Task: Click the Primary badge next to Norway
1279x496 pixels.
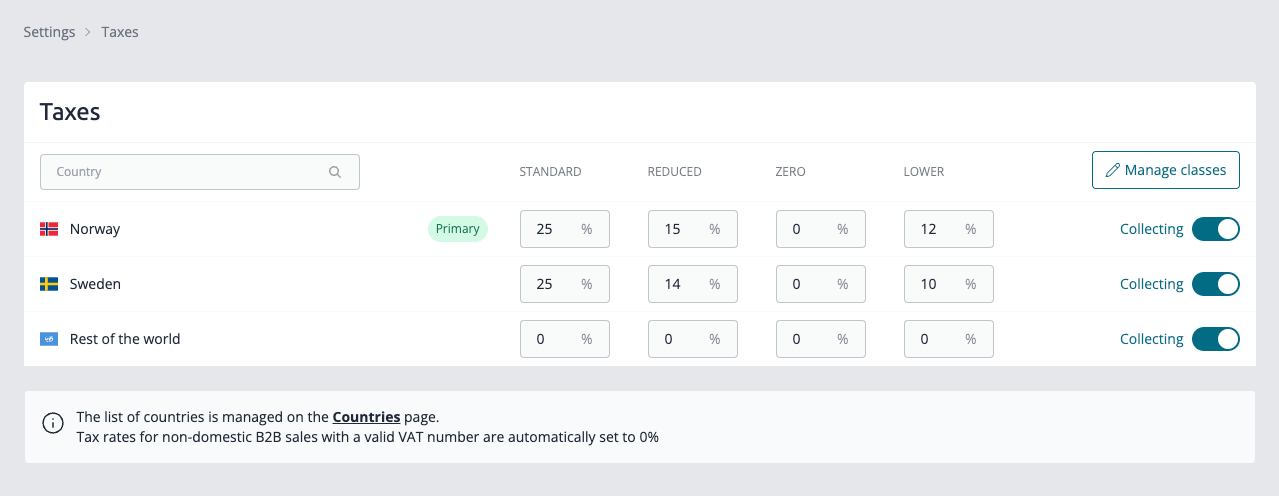Action: tap(458, 229)
